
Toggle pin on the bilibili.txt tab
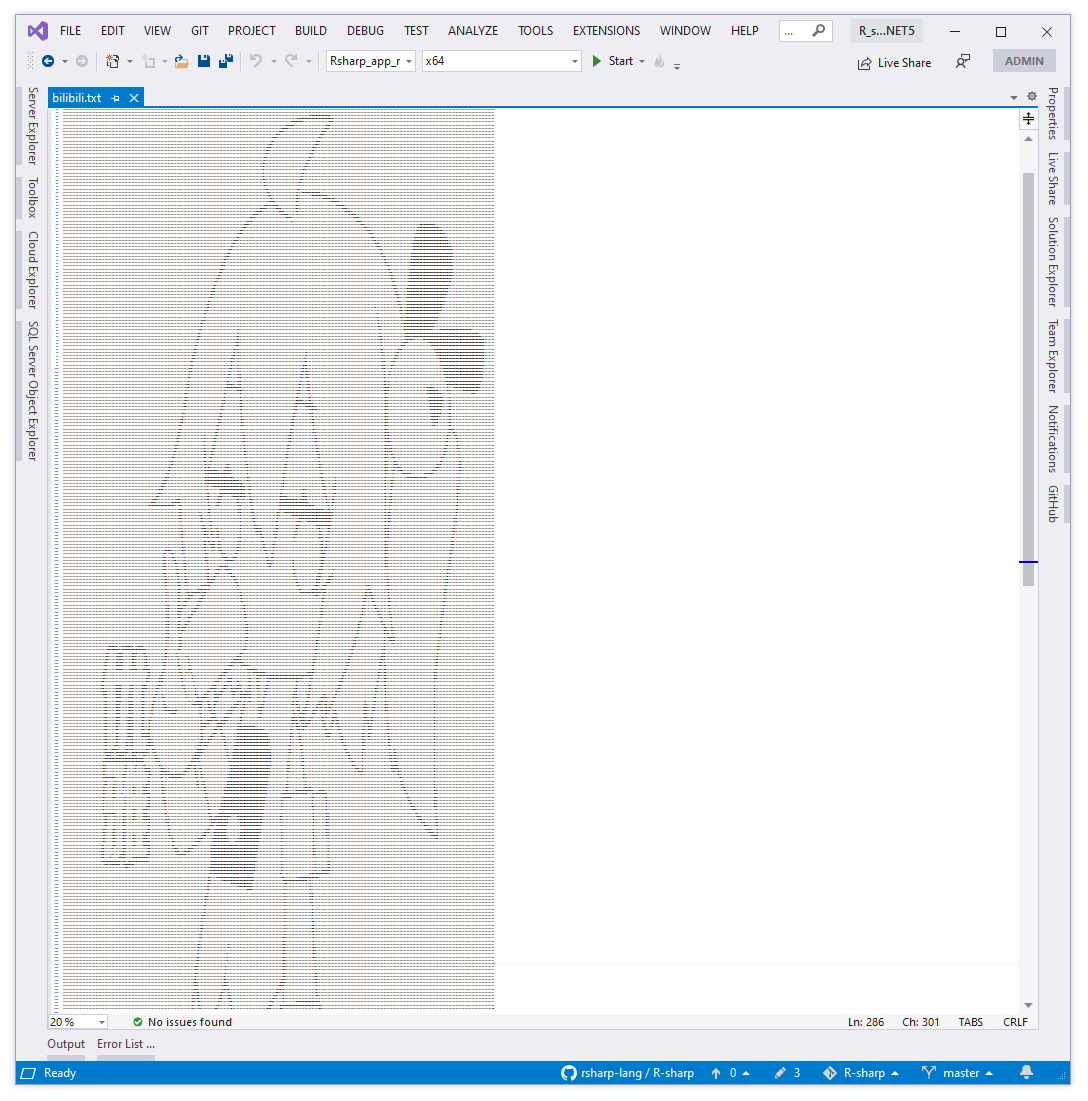(116, 98)
